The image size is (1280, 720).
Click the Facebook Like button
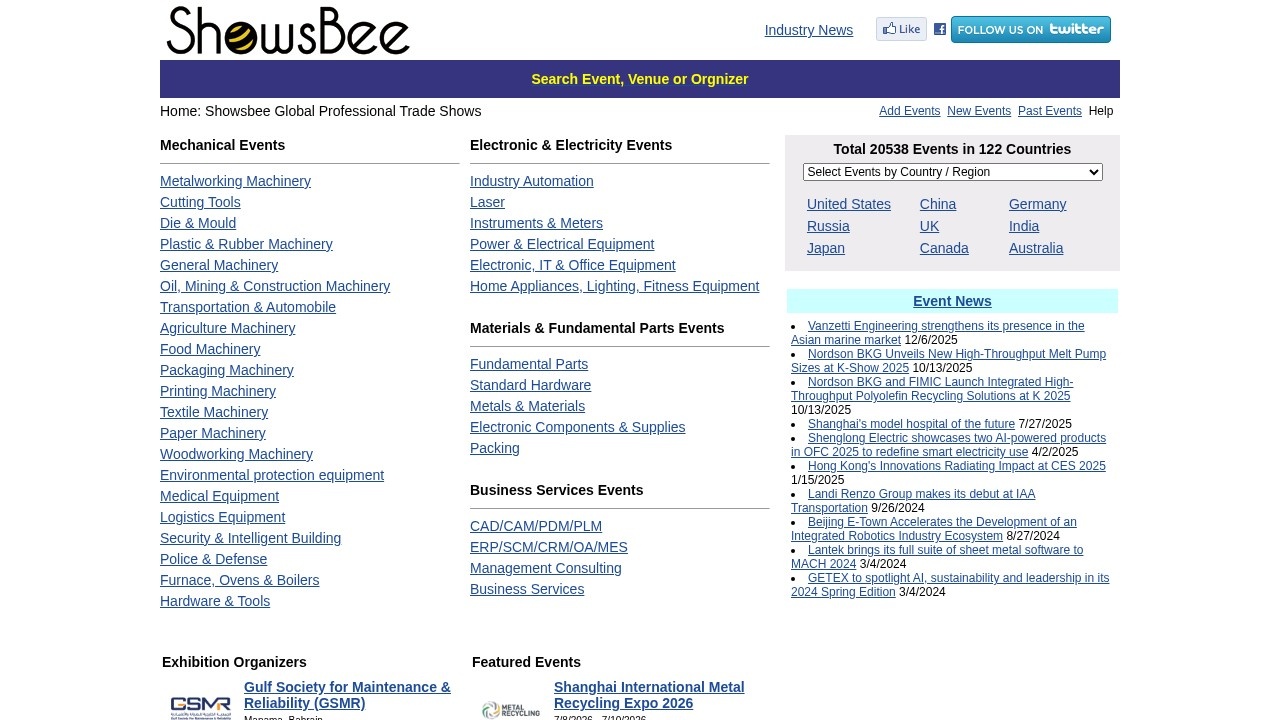point(900,29)
